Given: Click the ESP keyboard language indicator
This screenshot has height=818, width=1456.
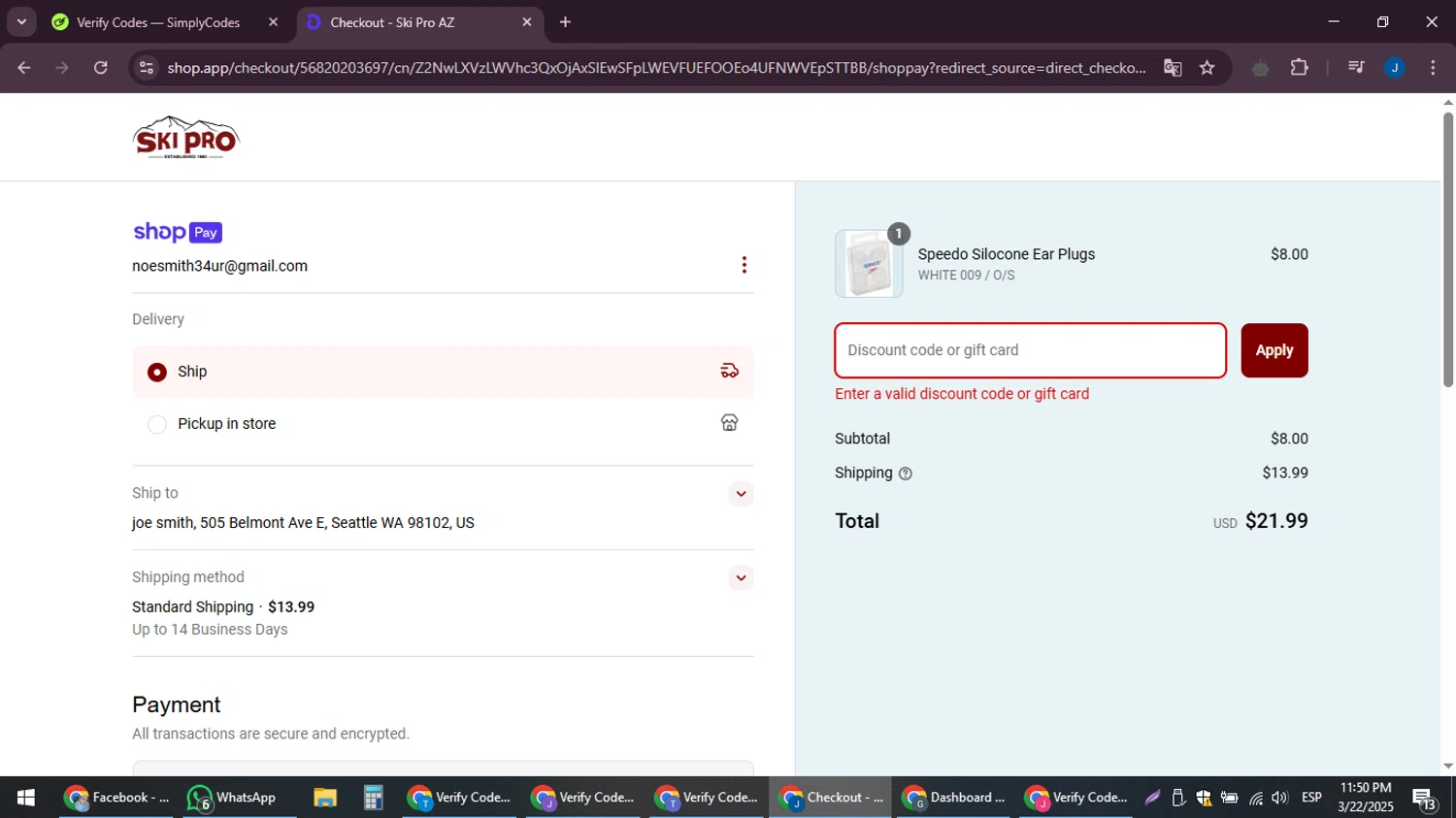Looking at the screenshot, I should [x=1311, y=798].
